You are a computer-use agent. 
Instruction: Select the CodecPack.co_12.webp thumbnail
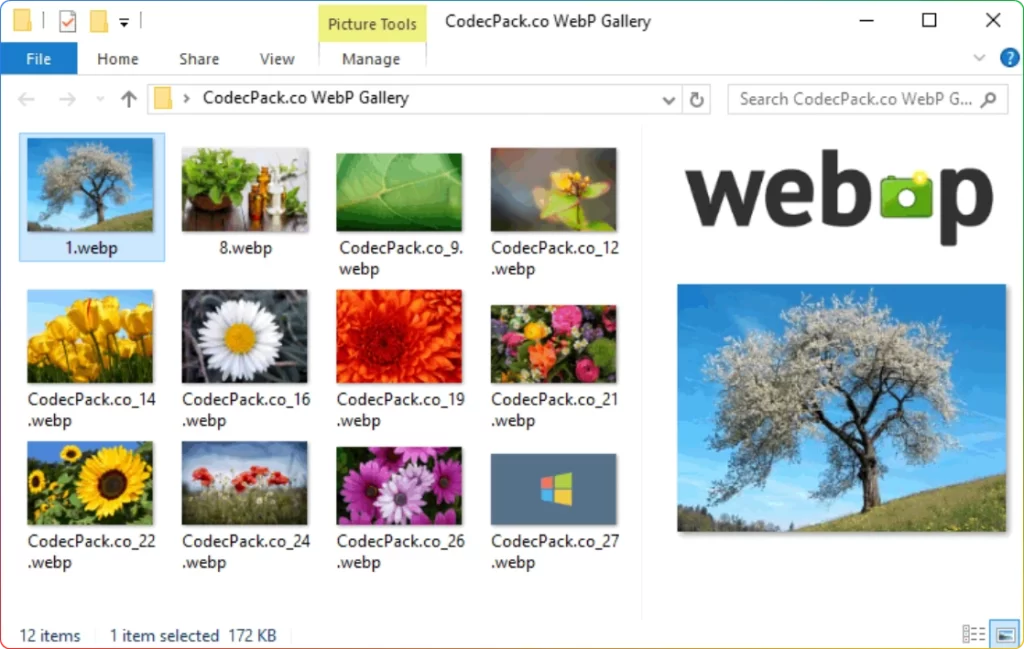tap(554, 189)
